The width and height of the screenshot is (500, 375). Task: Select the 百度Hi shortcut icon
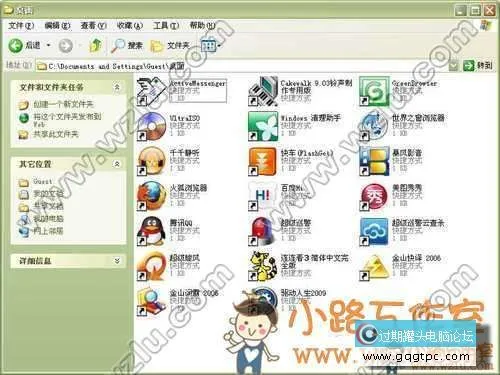[x=263, y=197]
